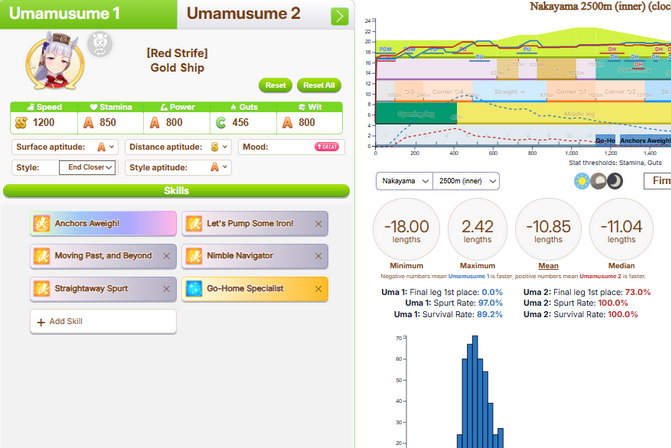Click the Go-Home Specialist skill icon
Viewport: 671px width, 448px height.
192,289
